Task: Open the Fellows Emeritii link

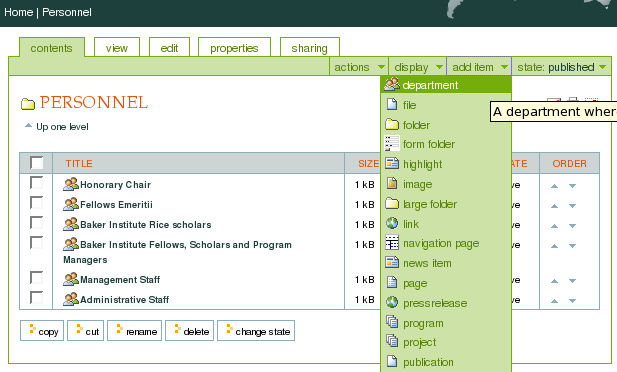Action: pos(116,205)
